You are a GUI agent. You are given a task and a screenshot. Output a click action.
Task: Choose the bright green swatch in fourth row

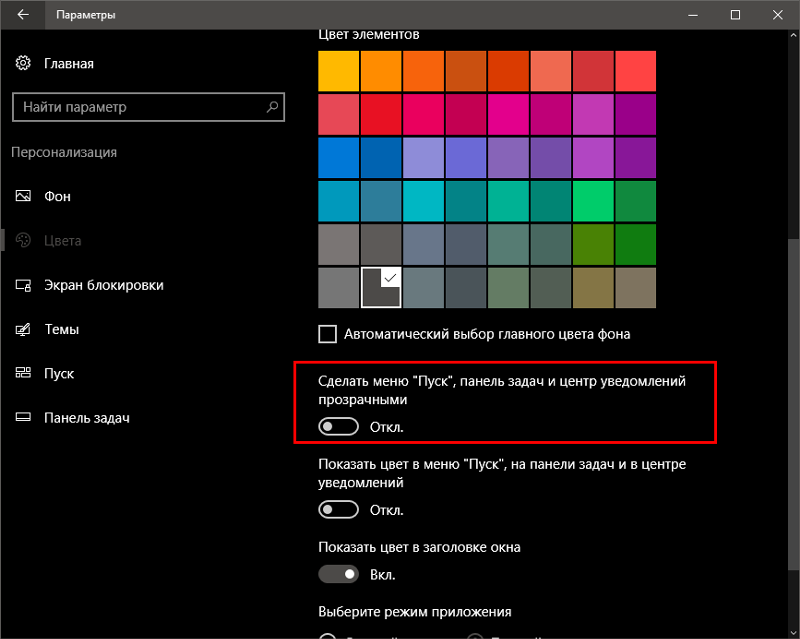click(593, 201)
